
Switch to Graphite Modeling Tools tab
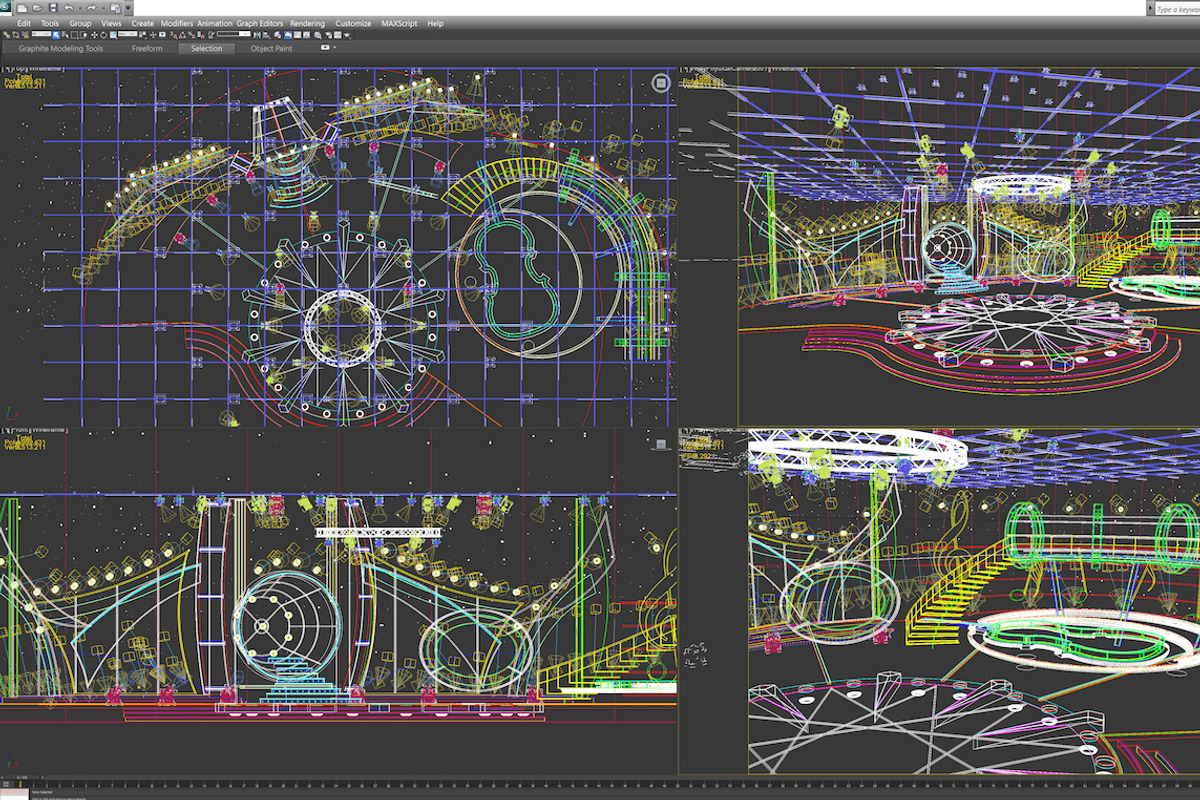coord(61,48)
